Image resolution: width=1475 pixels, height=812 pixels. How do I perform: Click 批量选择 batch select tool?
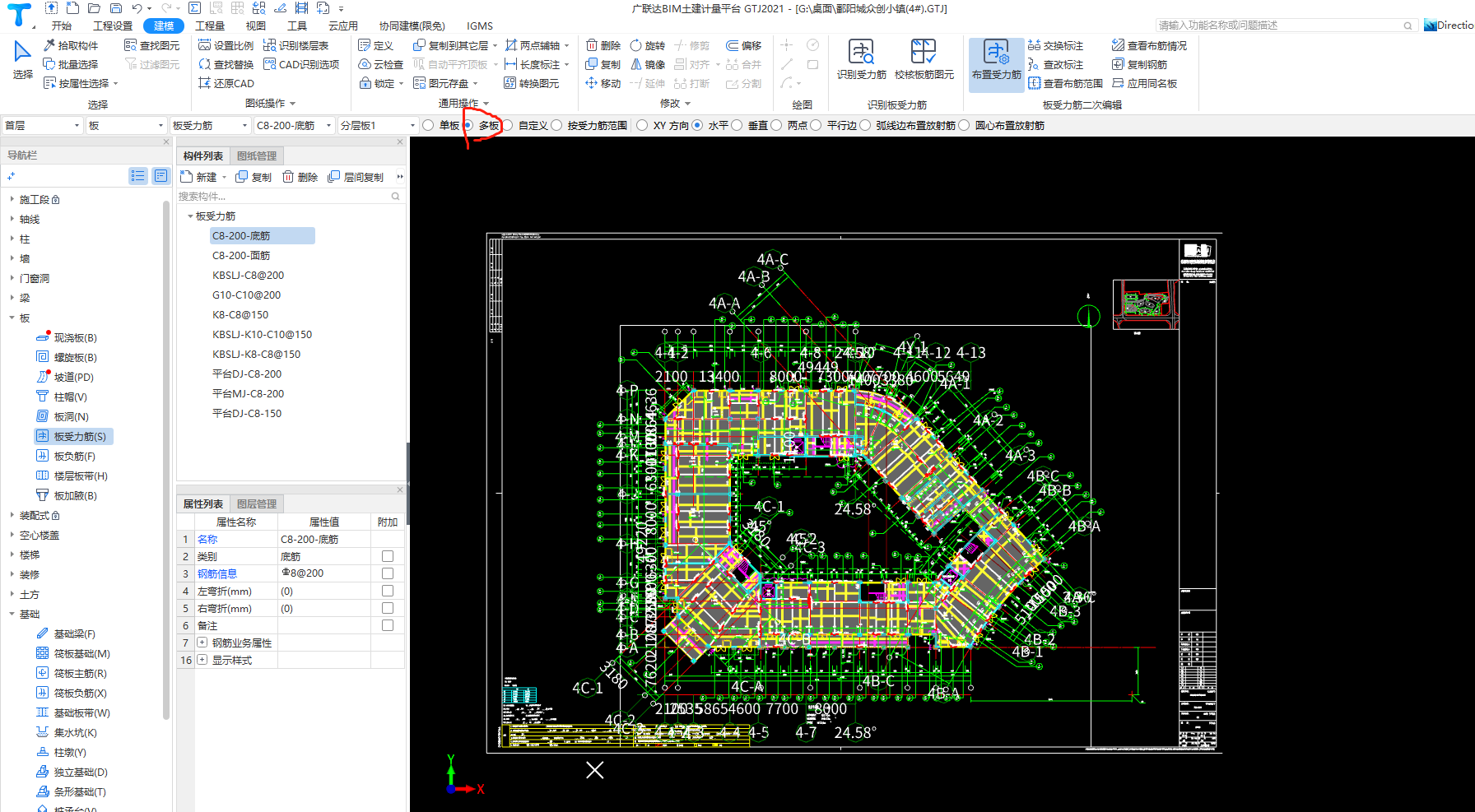coord(71,64)
